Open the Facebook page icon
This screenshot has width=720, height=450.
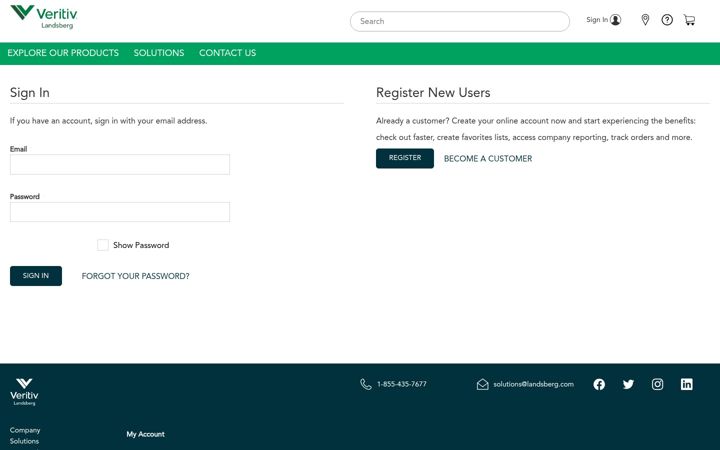(599, 384)
